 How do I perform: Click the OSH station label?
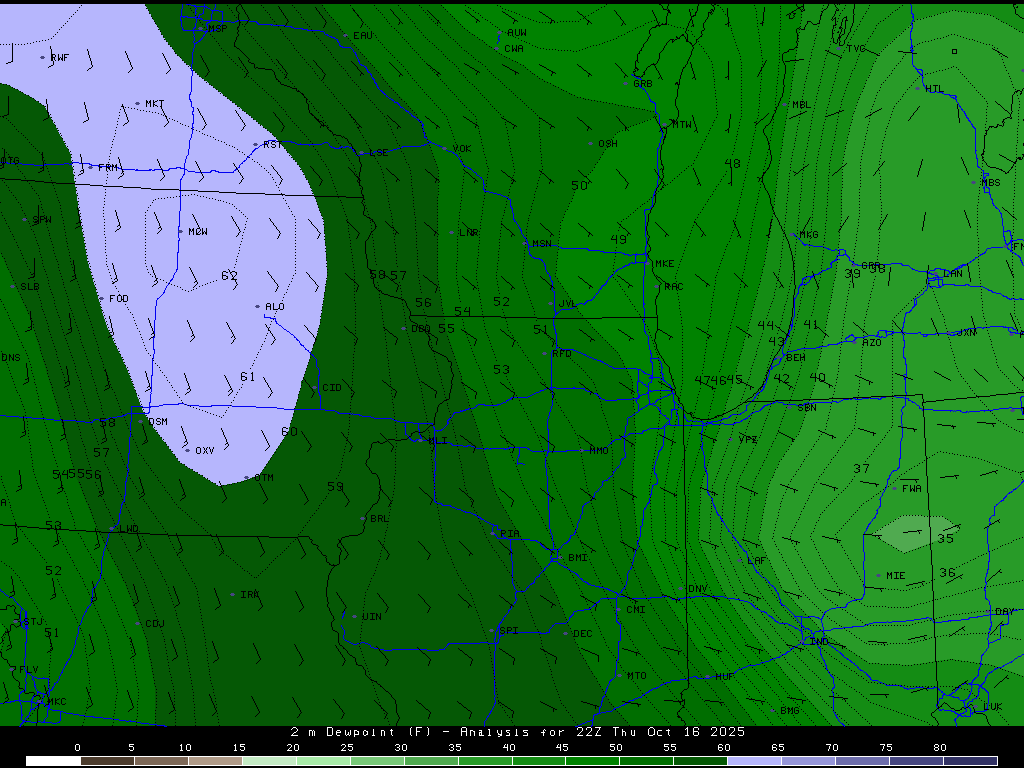[608, 143]
